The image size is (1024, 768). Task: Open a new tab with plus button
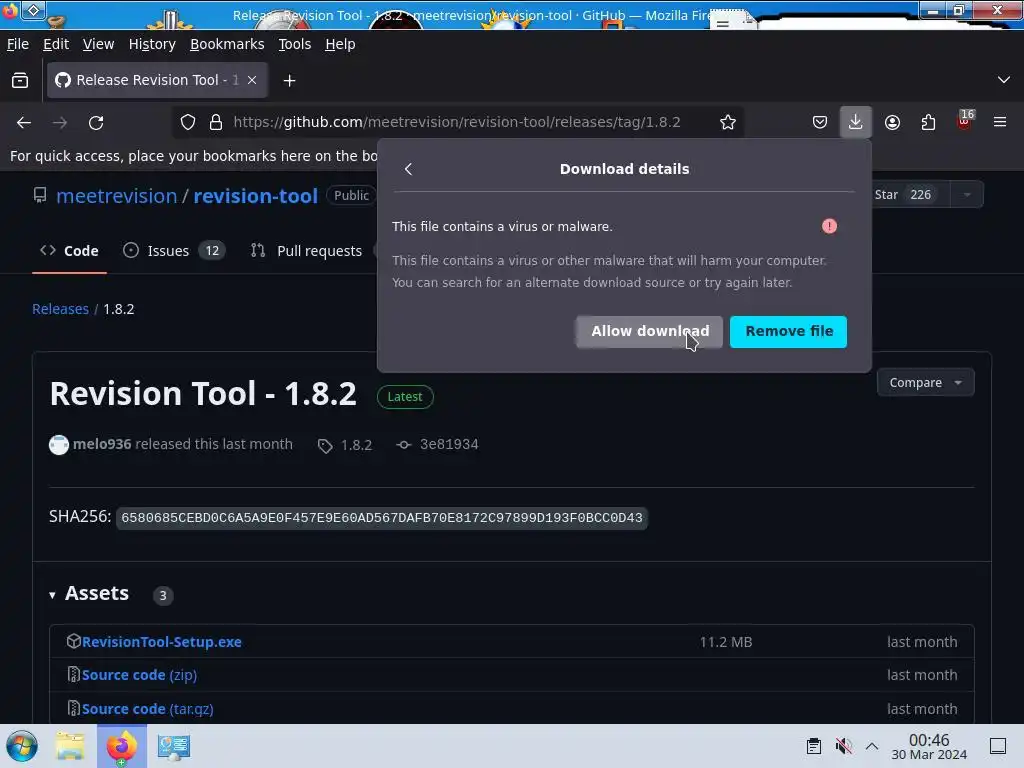point(289,80)
